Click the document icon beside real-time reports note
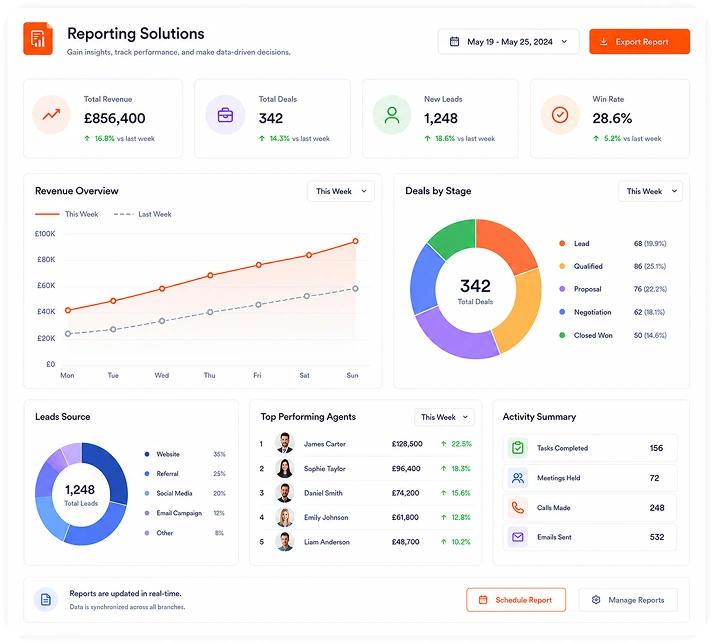The height and width of the screenshot is (643, 713). 46,600
